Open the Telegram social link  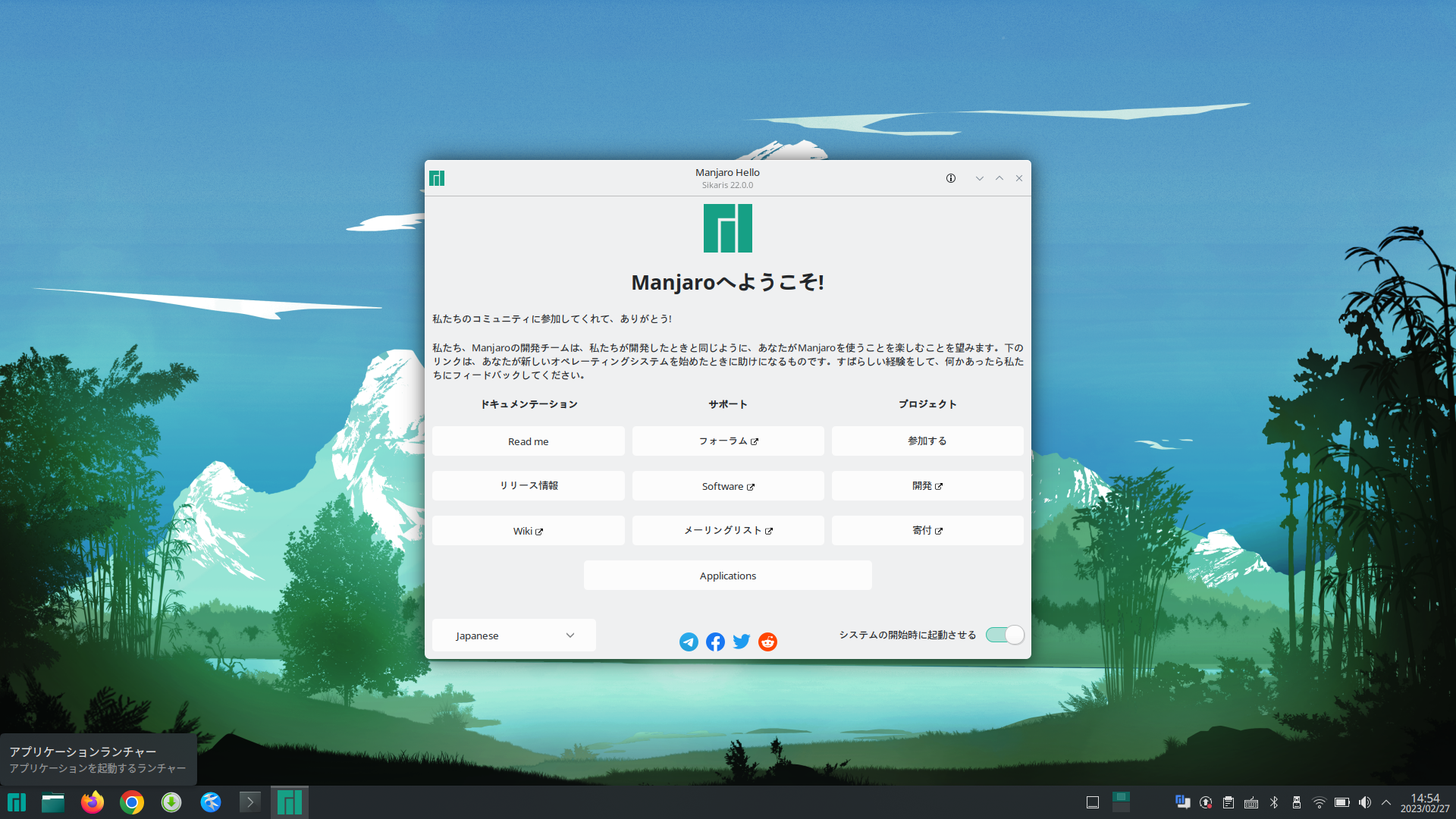coord(688,642)
